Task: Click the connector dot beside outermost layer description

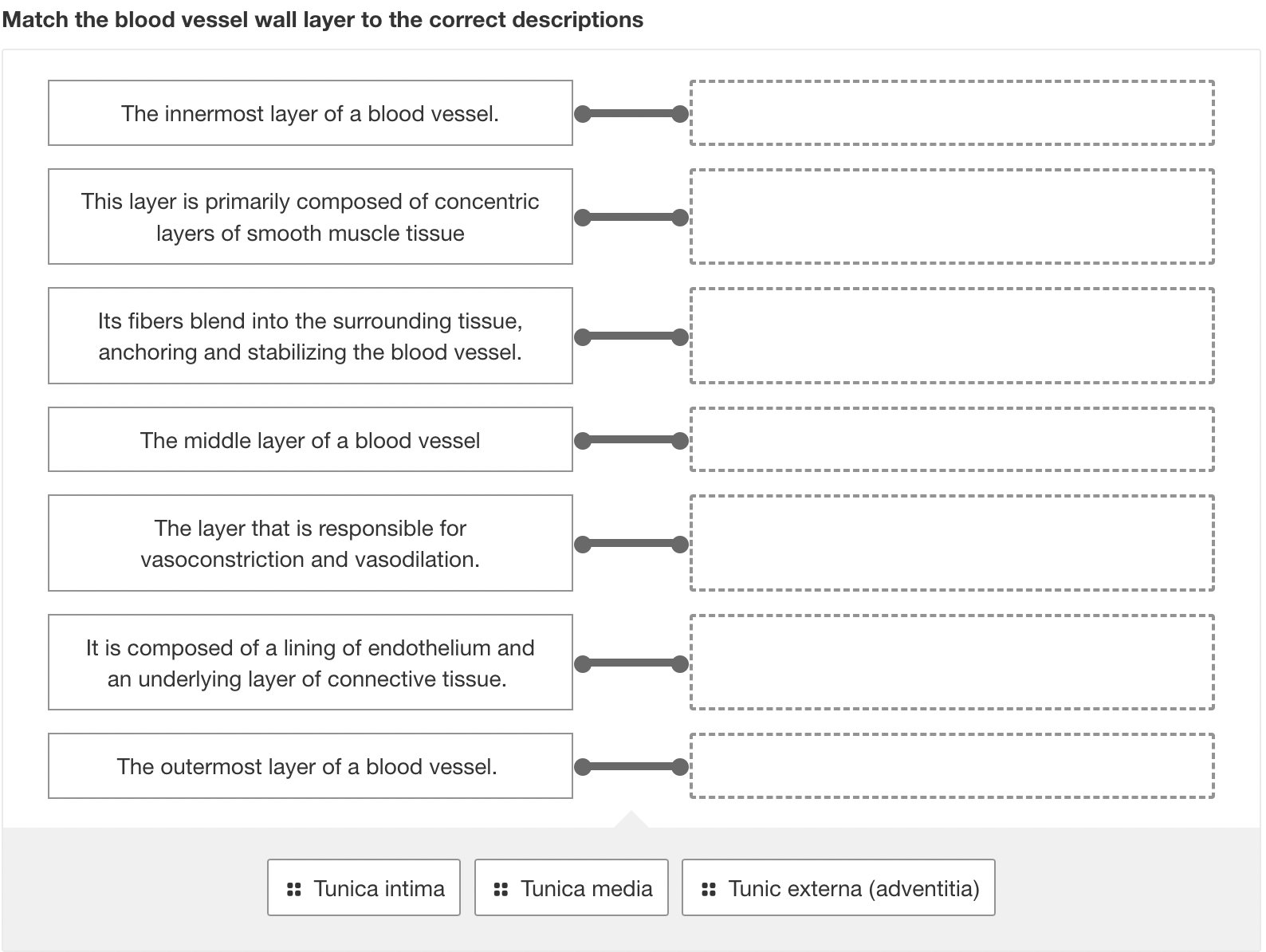Action: [583, 765]
